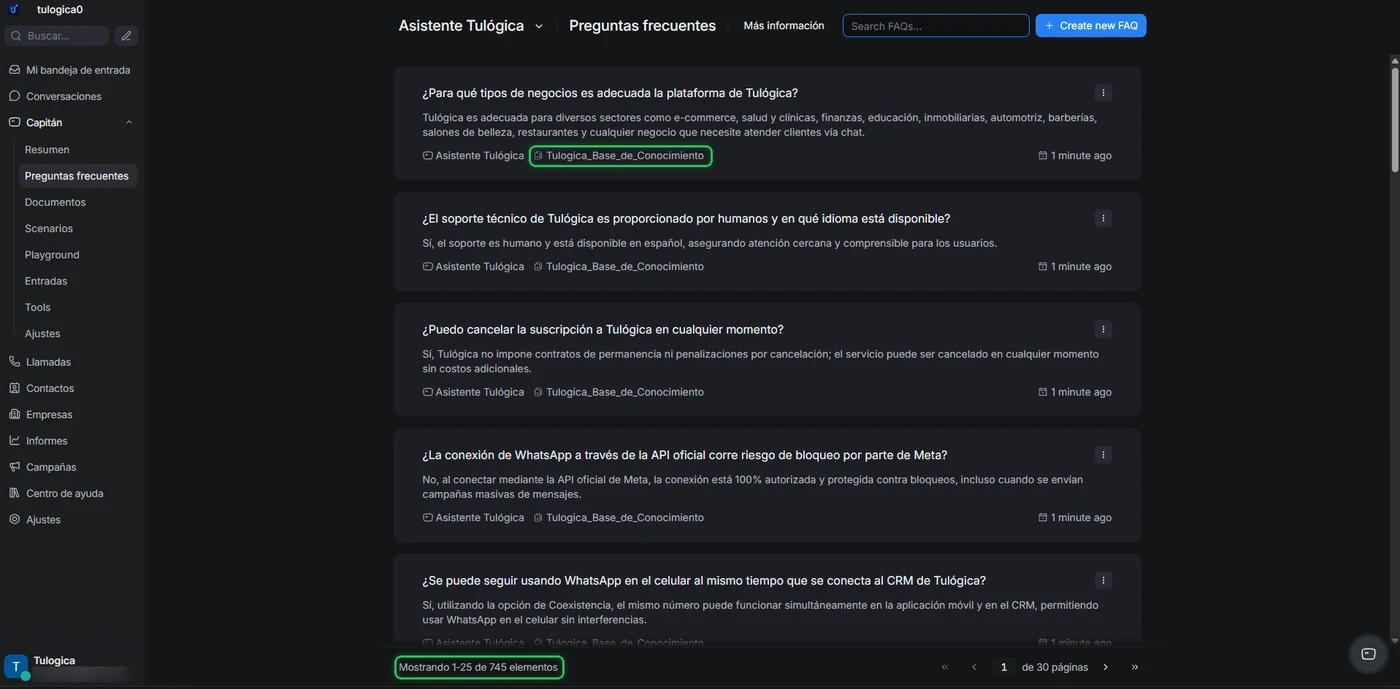Focus the Buscar search box in sidebar
Screen dimensions: 1400x689
pos(57,36)
